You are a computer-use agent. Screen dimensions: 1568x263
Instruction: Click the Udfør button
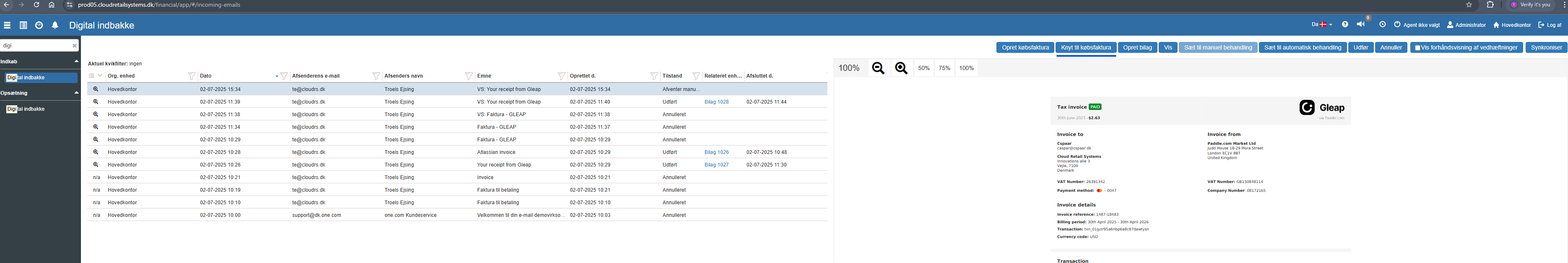[1360, 47]
